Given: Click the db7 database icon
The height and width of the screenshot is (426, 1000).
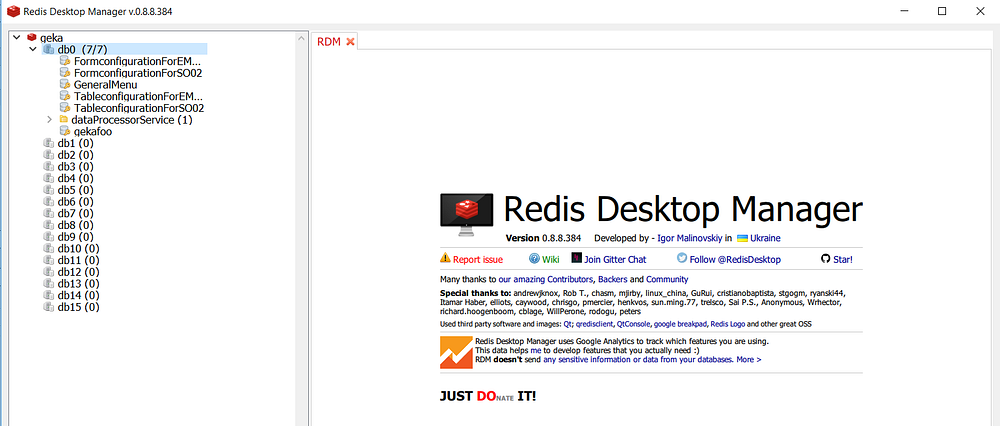Looking at the screenshot, I should tap(49, 213).
